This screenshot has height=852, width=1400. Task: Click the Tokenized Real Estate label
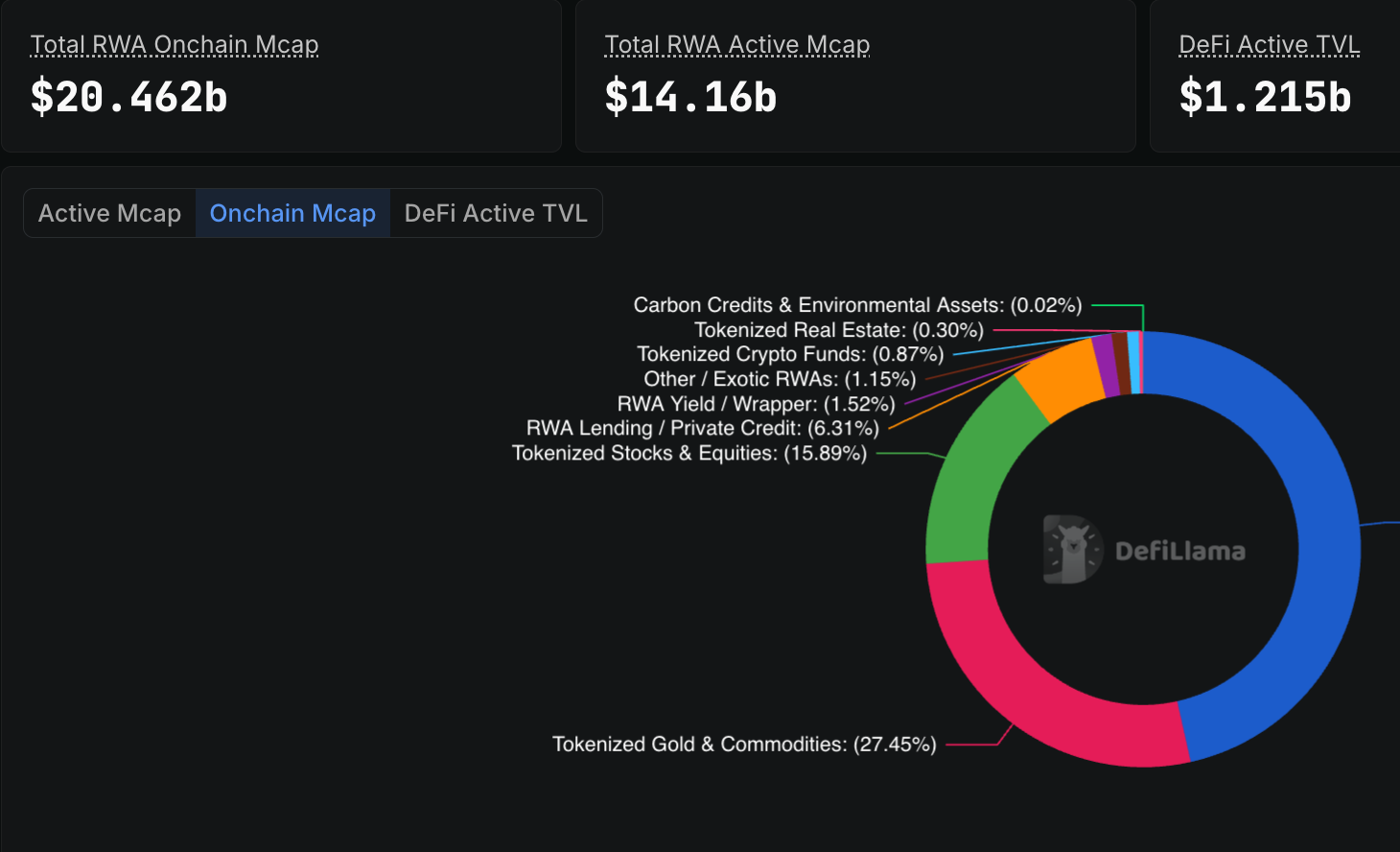pyautogui.click(x=839, y=330)
